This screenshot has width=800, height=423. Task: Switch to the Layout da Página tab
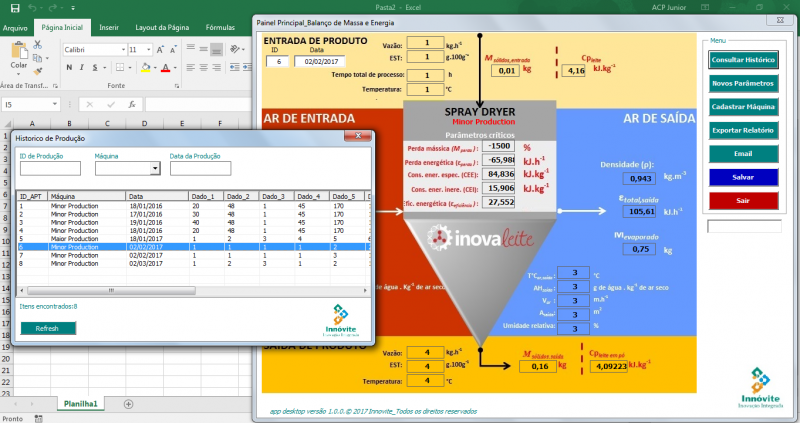pos(160,28)
